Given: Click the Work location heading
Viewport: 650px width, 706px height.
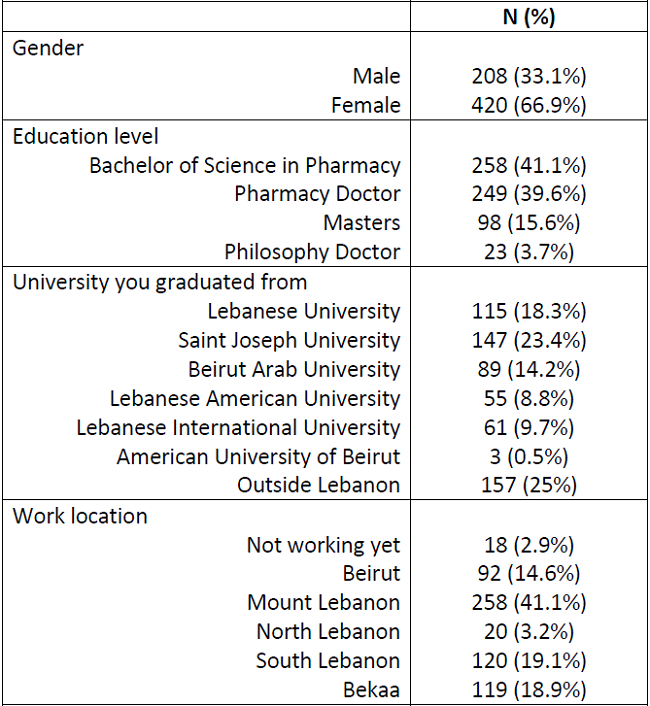Looking at the screenshot, I should [x=80, y=516].
